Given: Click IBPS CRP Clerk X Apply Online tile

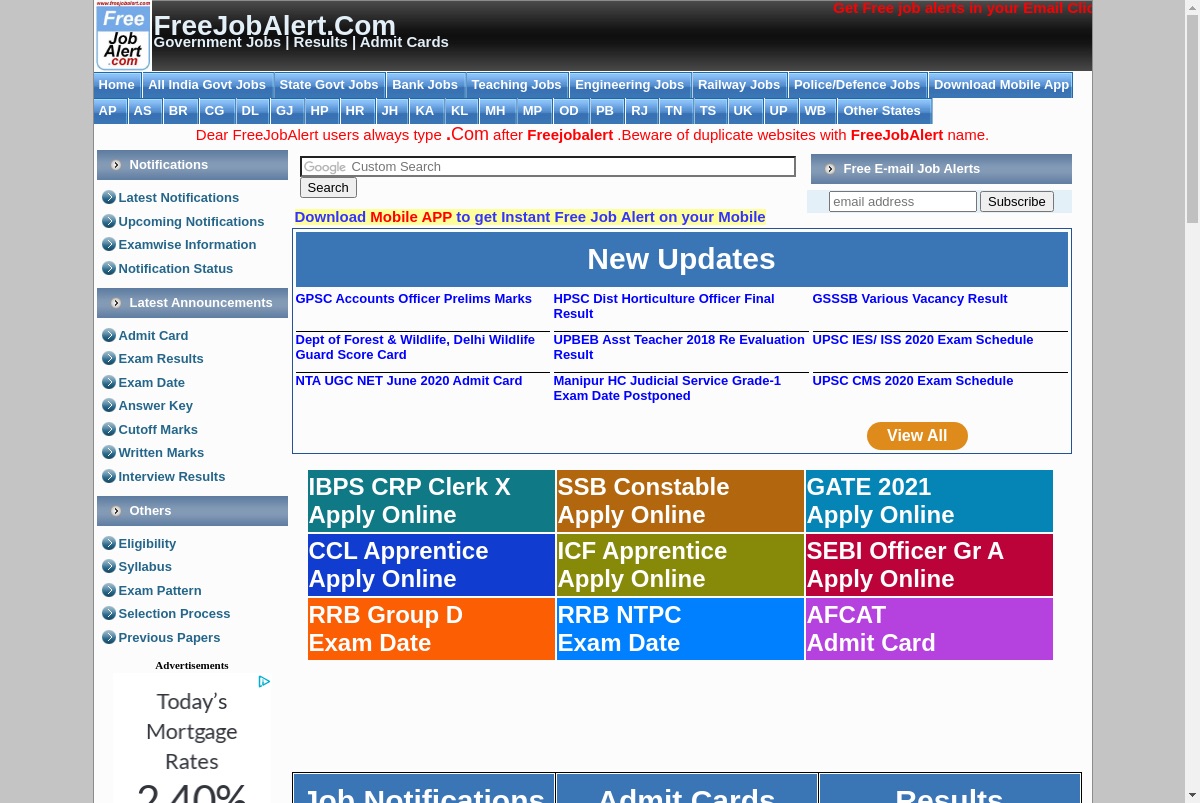Looking at the screenshot, I should 431,501.
